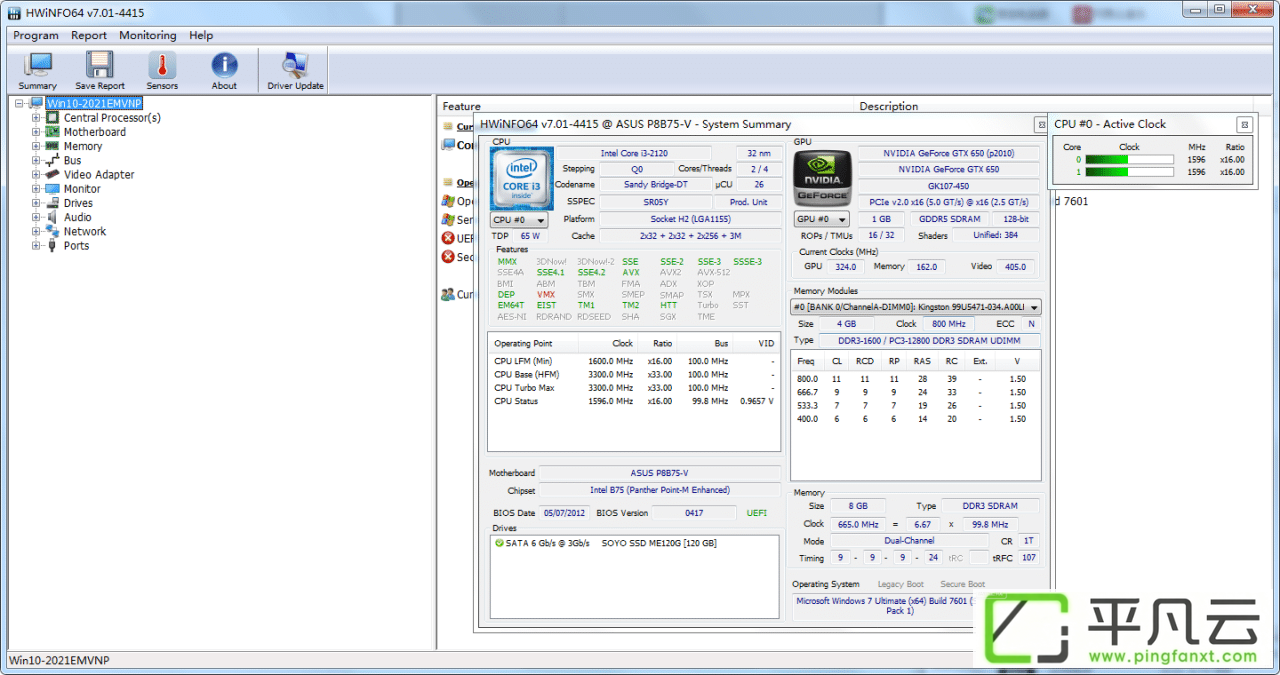This screenshot has height=675, width=1280.
Task: Open the Program menu
Action: pyautogui.click(x=36, y=35)
